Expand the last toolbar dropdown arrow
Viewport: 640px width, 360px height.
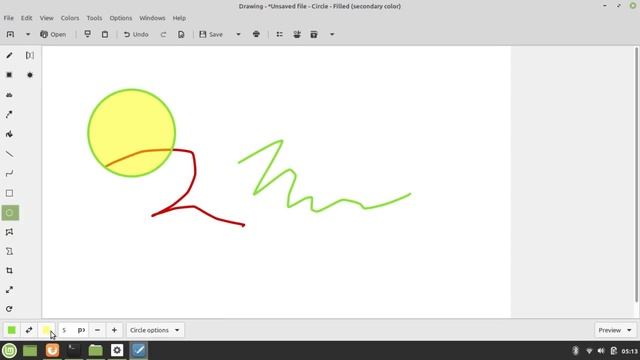(332, 34)
